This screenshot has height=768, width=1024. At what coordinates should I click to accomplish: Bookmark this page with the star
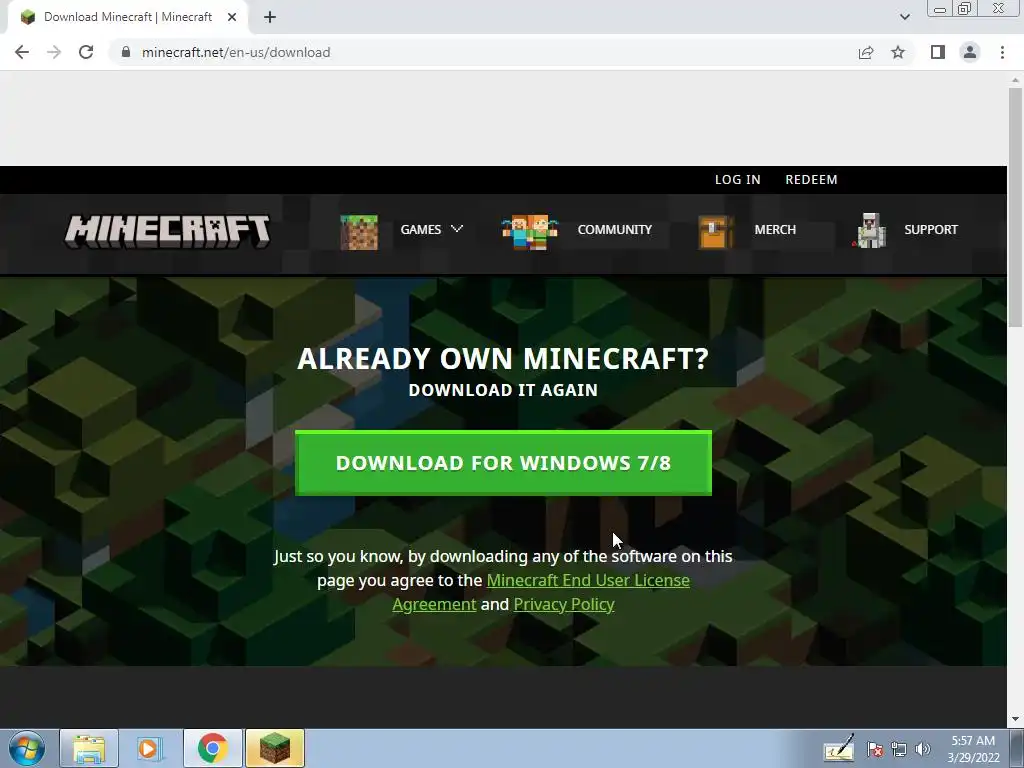click(898, 52)
